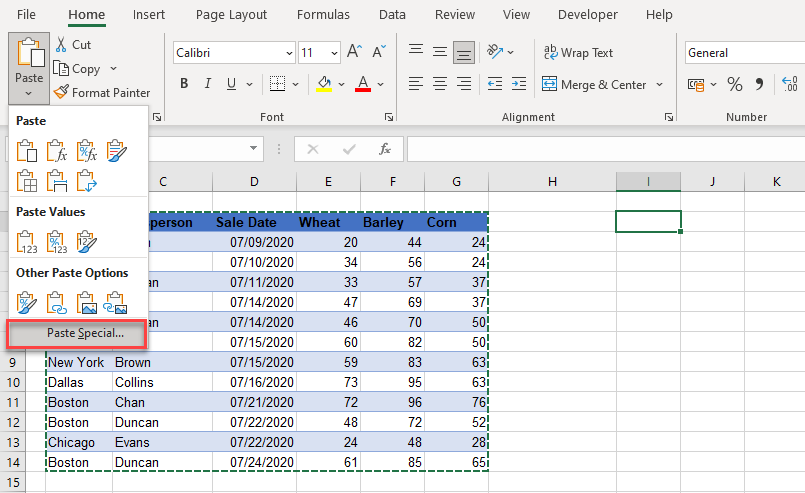
Task: Select the Paste Transpose icon
Action: click(x=86, y=181)
